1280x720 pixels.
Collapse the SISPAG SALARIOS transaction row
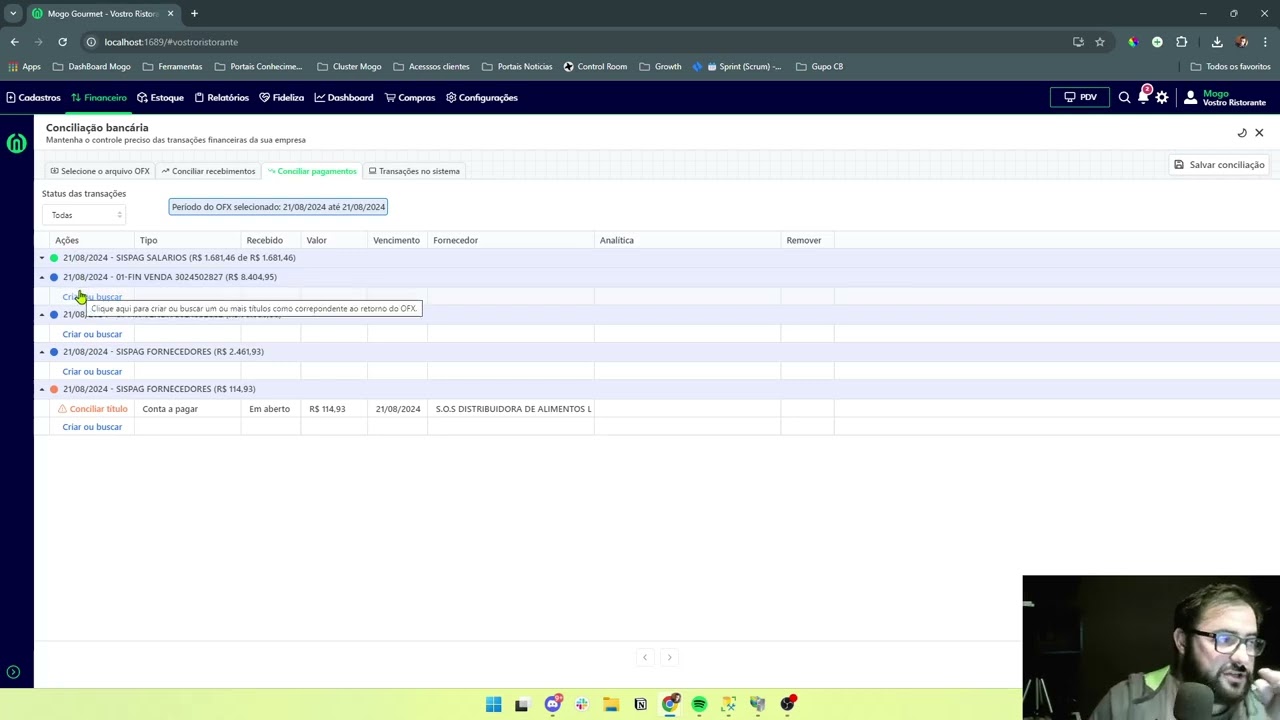[42, 258]
